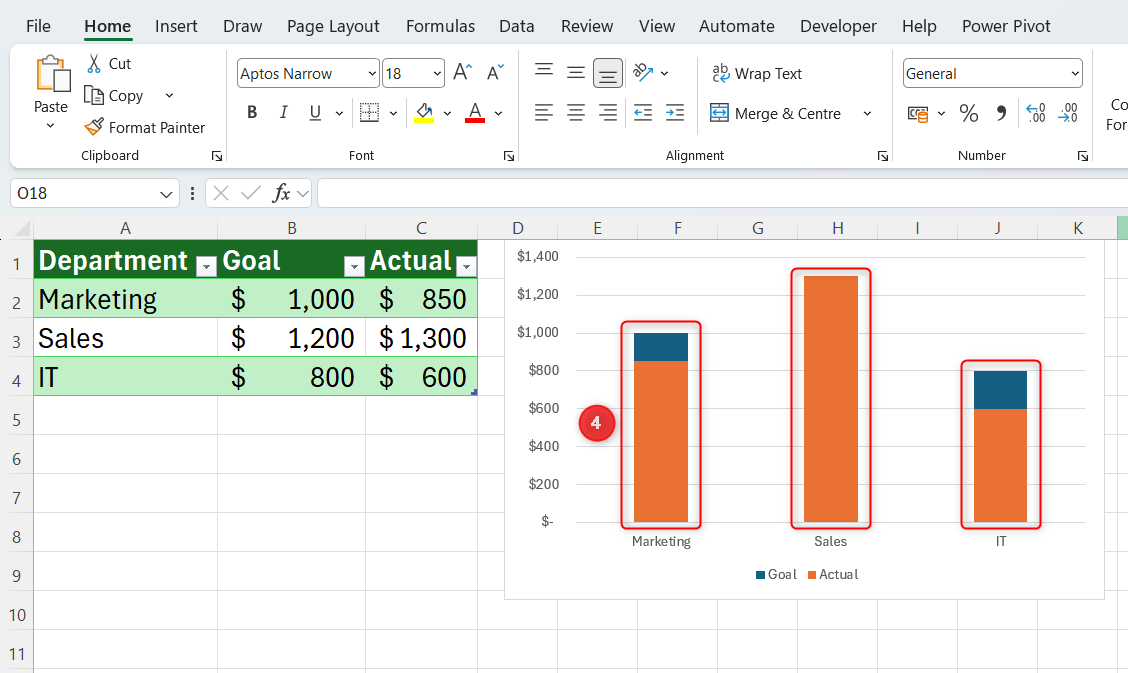This screenshot has width=1128, height=673.
Task: Cancel formula entry with X icon
Action: tap(221, 193)
